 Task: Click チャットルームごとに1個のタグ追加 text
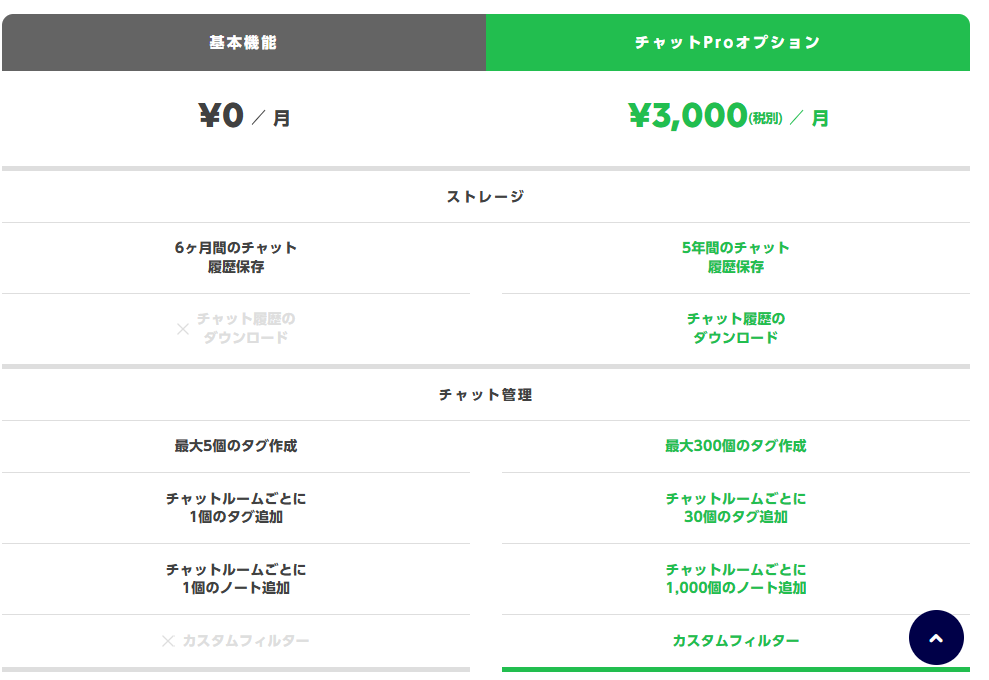tap(236, 507)
